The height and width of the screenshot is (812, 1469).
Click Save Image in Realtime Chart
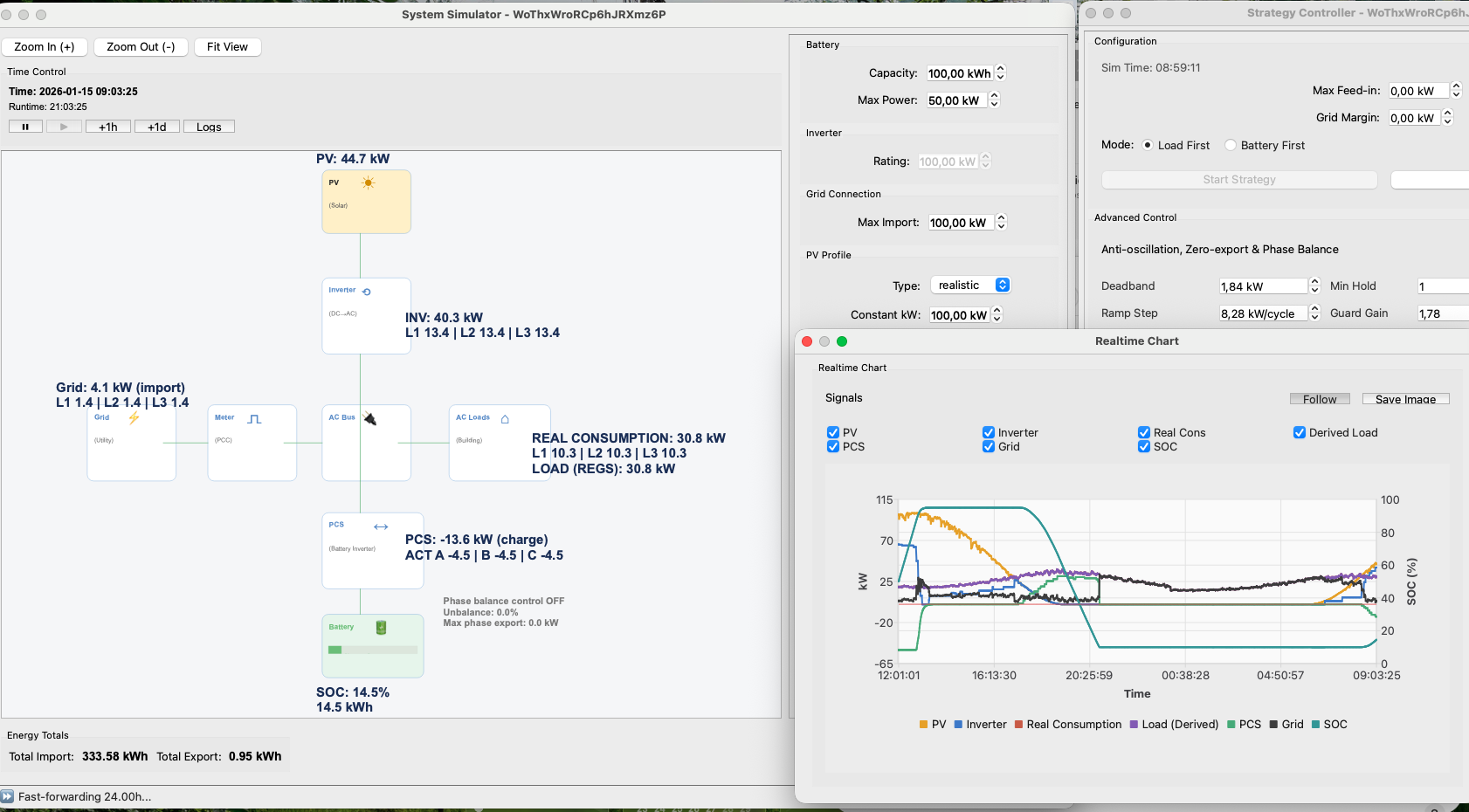tap(1405, 399)
